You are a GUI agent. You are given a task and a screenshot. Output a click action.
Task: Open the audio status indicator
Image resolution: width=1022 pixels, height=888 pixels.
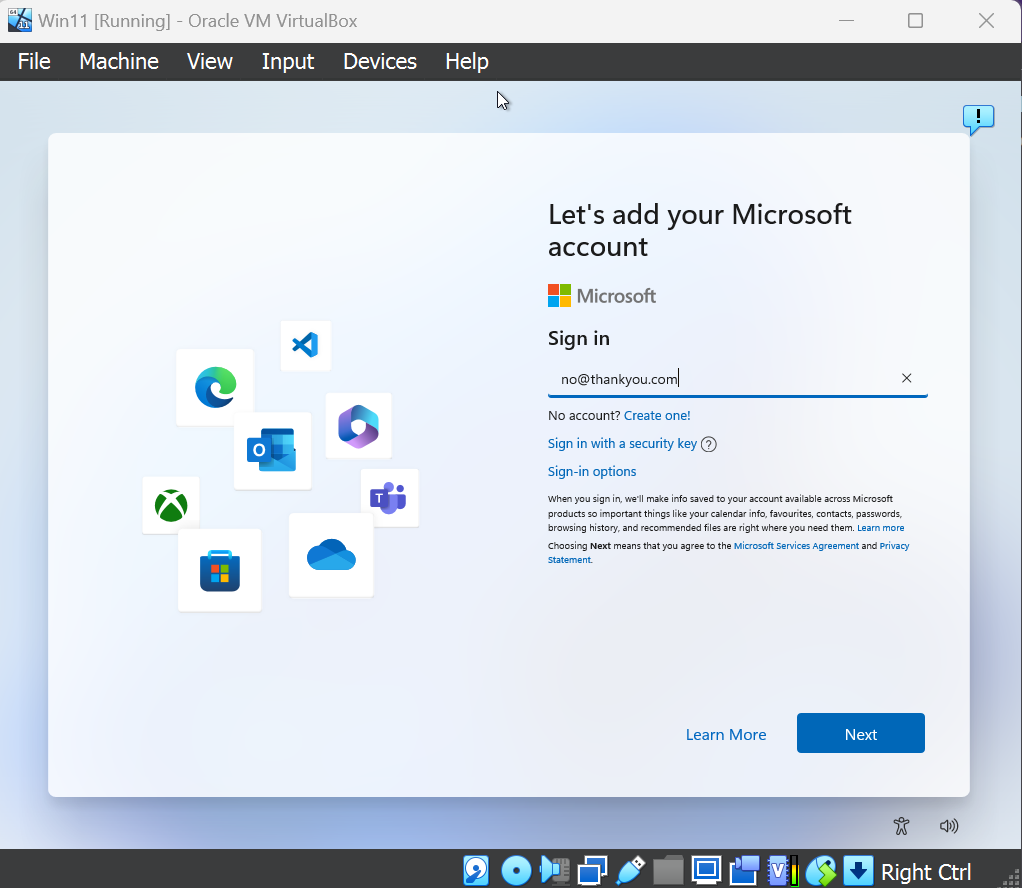coord(554,871)
